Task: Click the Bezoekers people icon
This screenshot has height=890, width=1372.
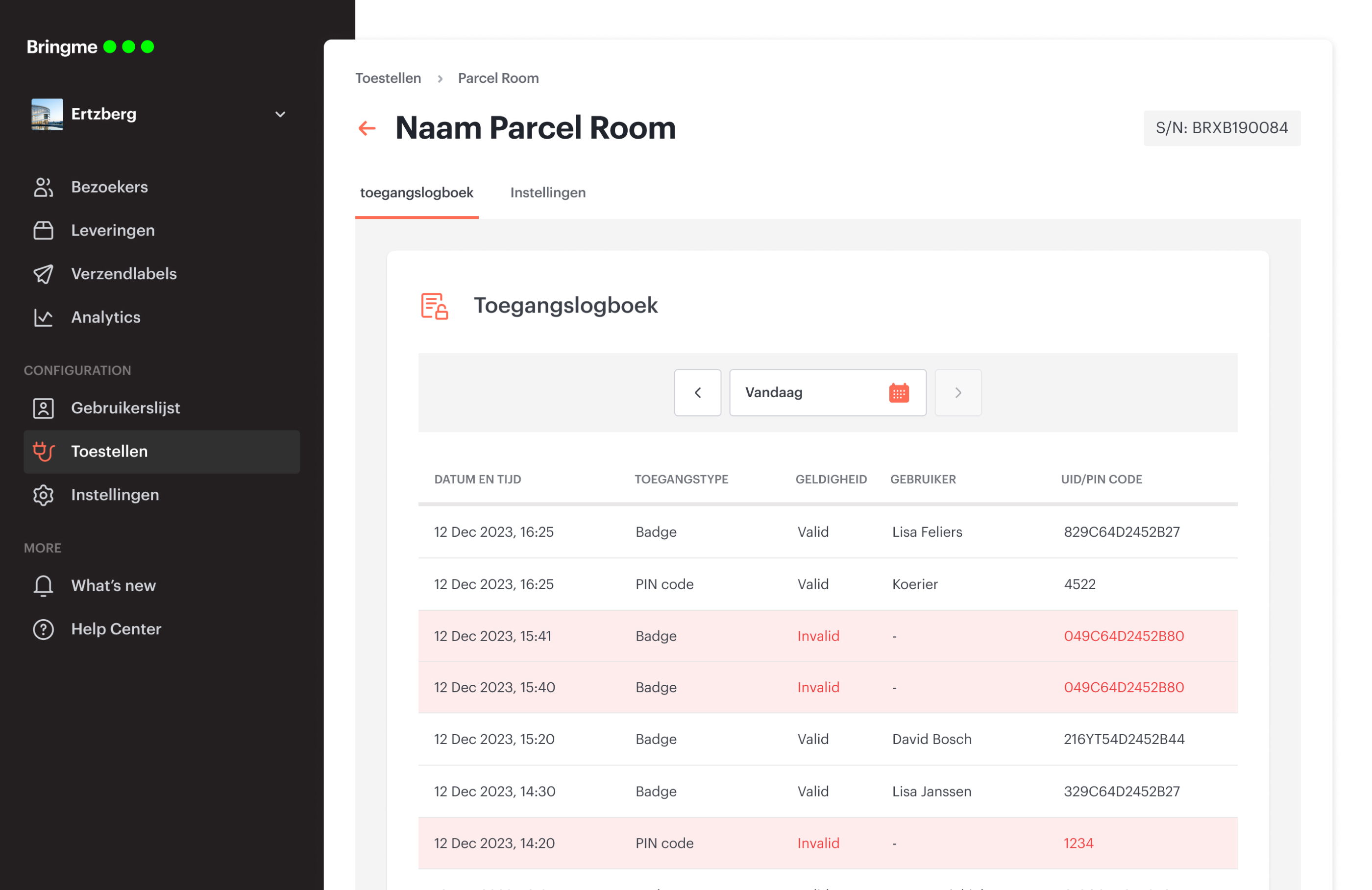Action: click(43, 187)
